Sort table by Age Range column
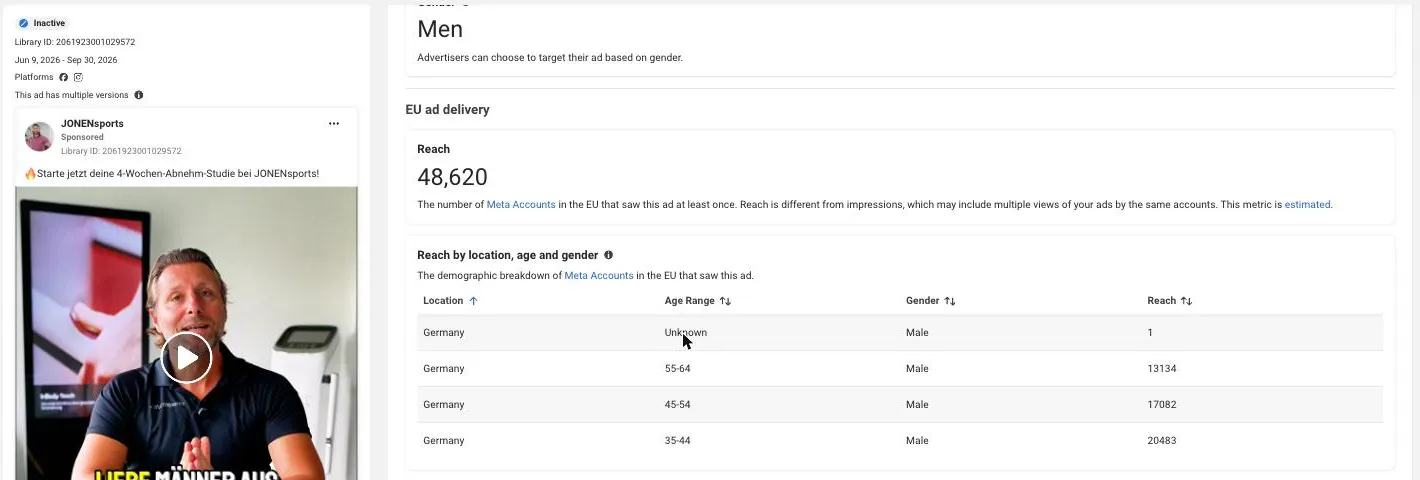 [x=698, y=300]
